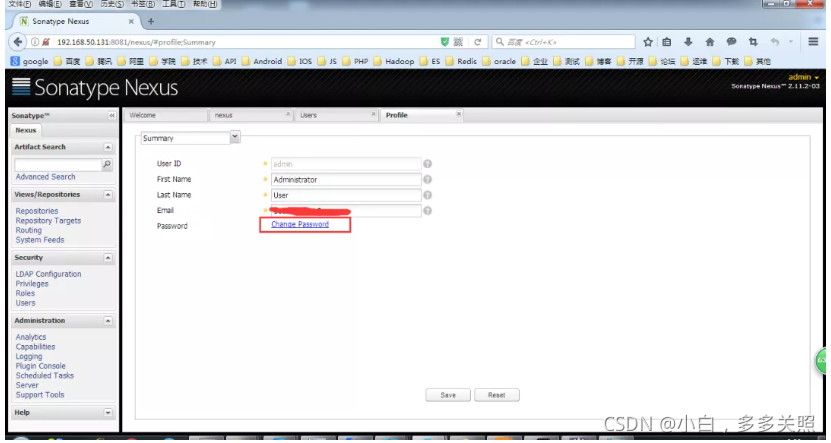The image size is (831, 443).
Task: Click the browser back arrow button
Action: tap(17, 42)
